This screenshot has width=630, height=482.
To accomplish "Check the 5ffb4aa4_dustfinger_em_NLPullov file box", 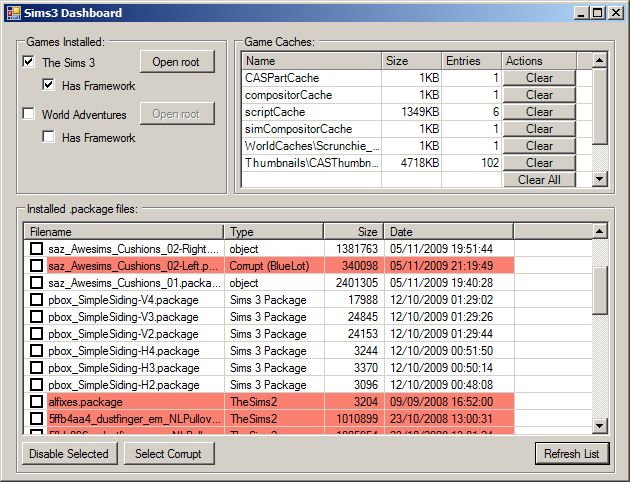I will pos(37,419).
